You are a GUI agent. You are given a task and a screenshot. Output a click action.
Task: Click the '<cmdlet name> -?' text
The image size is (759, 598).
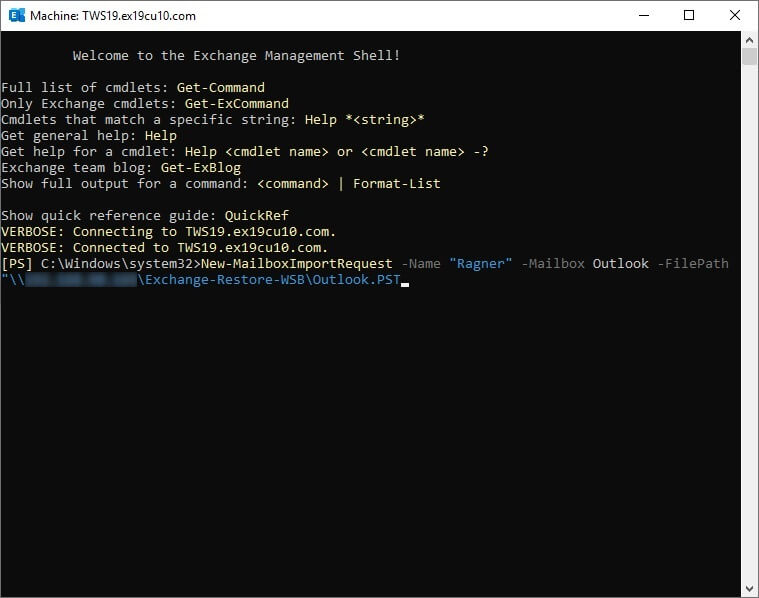click(x=425, y=152)
